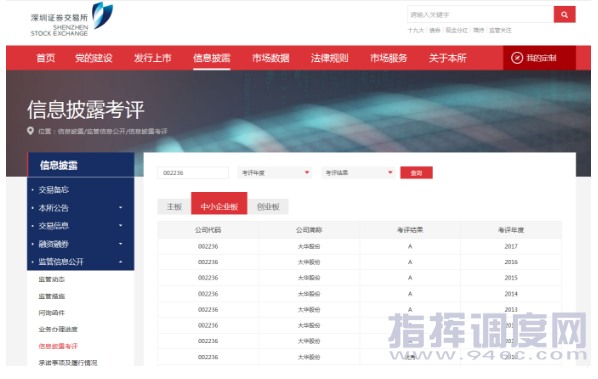Click the 我的定制 compass icon
598x379 pixels.
coord(517,58)
